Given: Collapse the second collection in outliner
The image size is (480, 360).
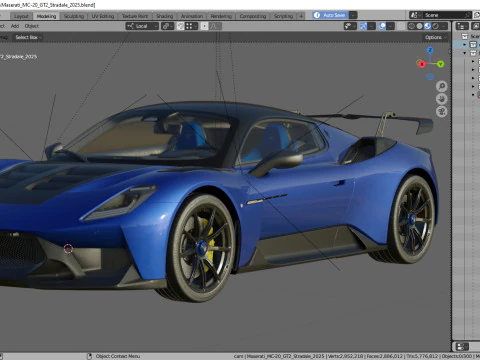Looking at the screenshot, I should pyautogui.click(x=465, y=53).
